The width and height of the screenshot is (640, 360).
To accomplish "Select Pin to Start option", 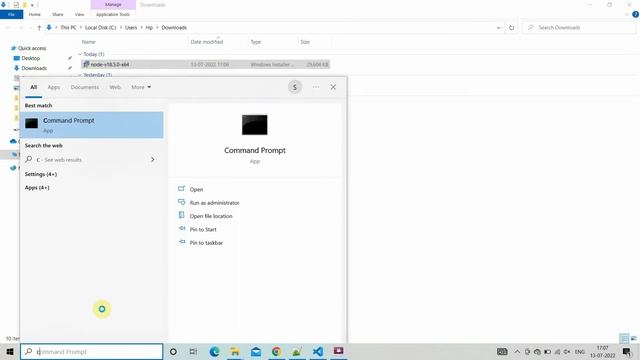I will pos(203,229).
